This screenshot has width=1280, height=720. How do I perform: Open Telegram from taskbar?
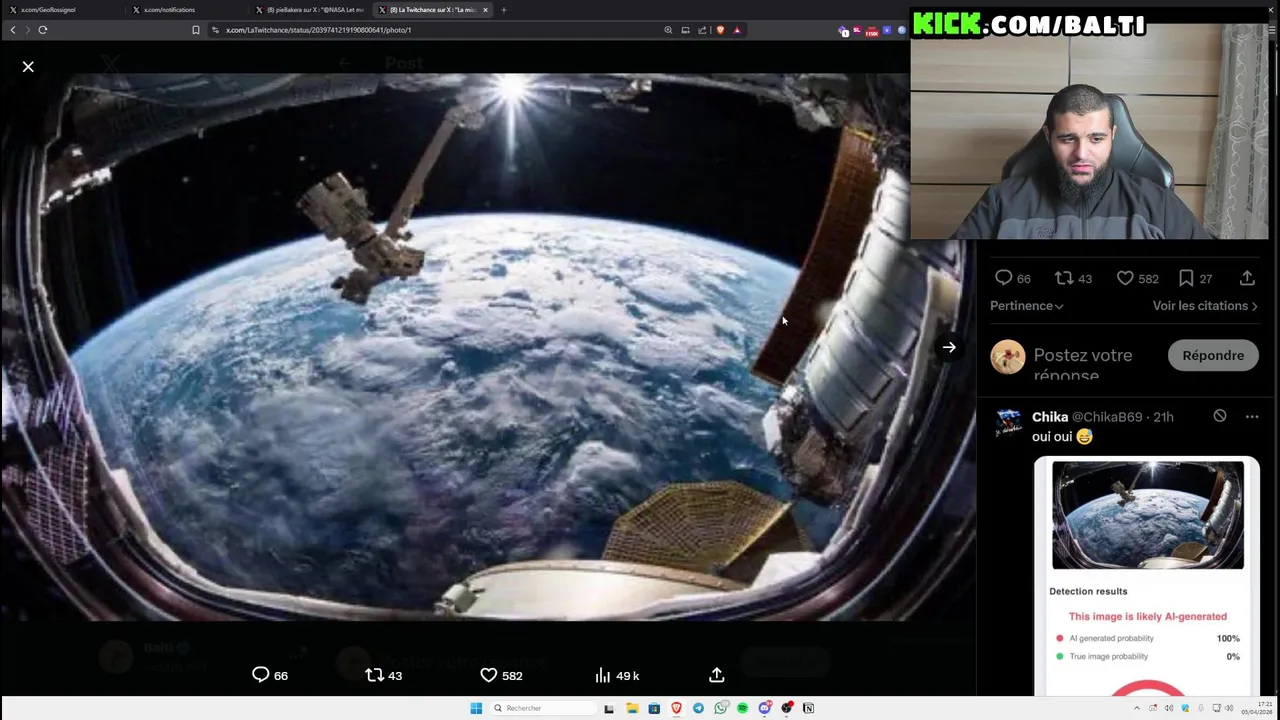[x=698, y=708]
